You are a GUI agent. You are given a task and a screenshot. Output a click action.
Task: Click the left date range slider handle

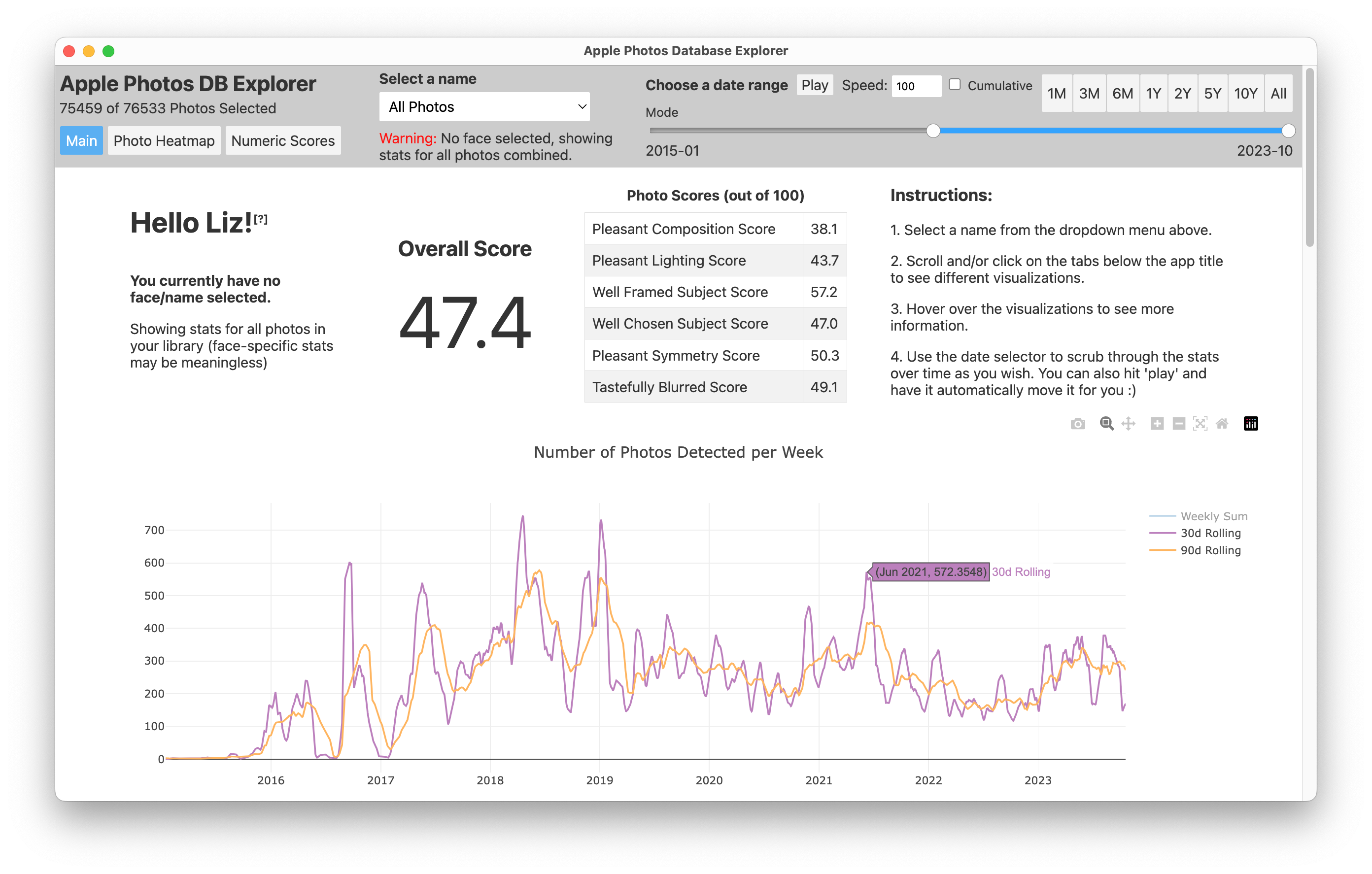click(933, 131)
